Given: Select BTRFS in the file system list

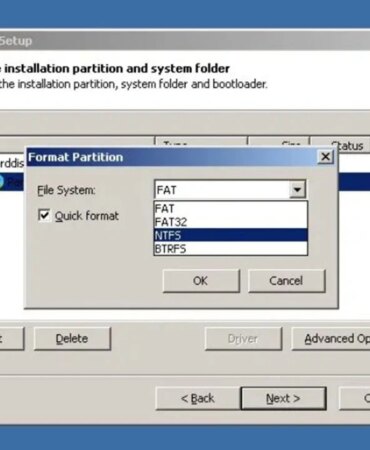Looking at the screenshot, I should point(230,249).
